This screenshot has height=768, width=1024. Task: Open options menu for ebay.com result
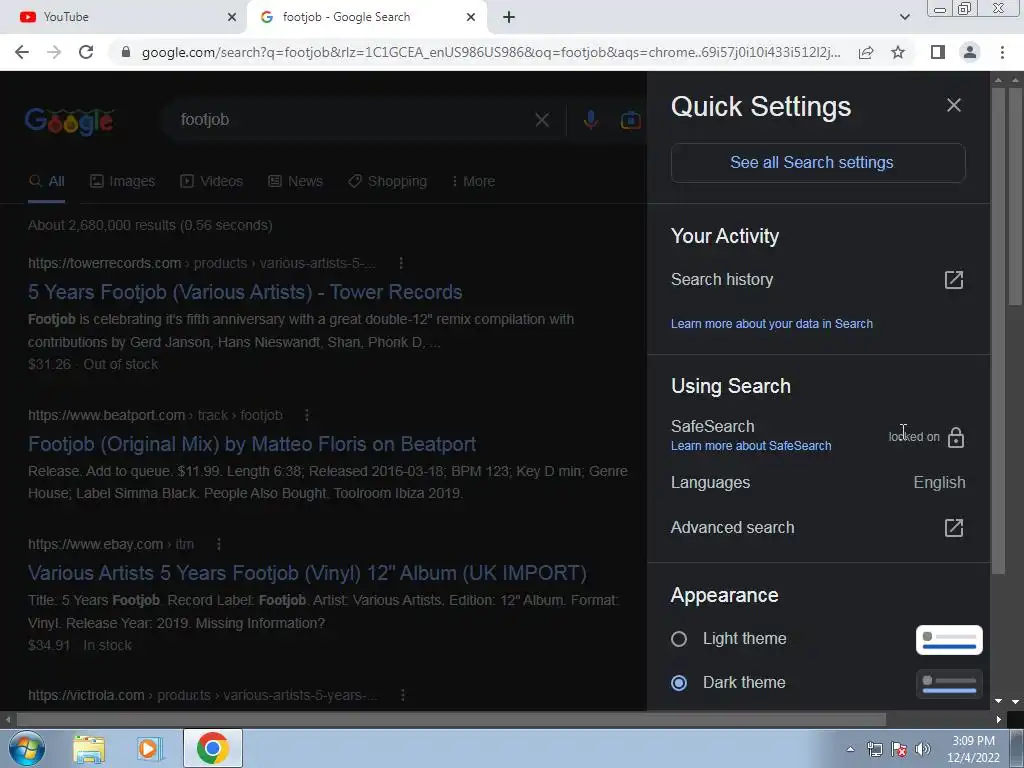click(219, 544)
